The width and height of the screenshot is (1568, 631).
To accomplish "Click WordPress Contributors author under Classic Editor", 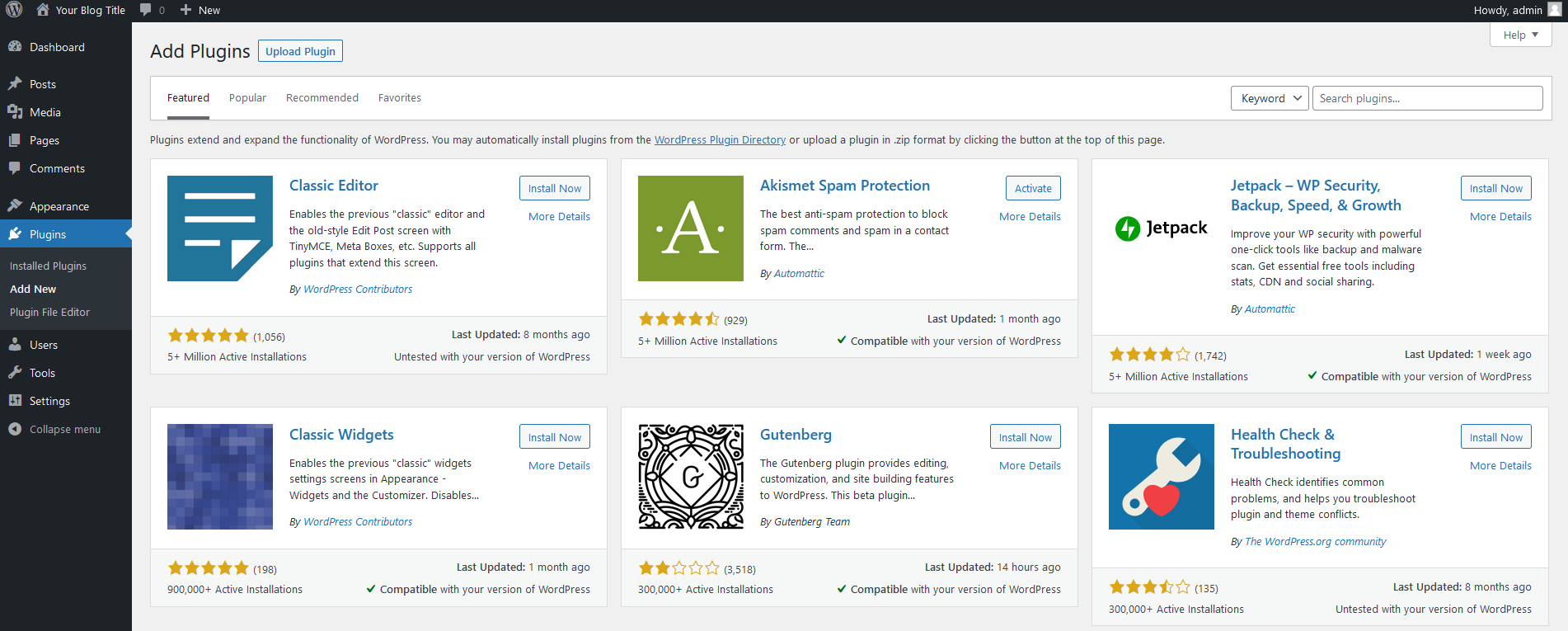I will pos(358,289).
